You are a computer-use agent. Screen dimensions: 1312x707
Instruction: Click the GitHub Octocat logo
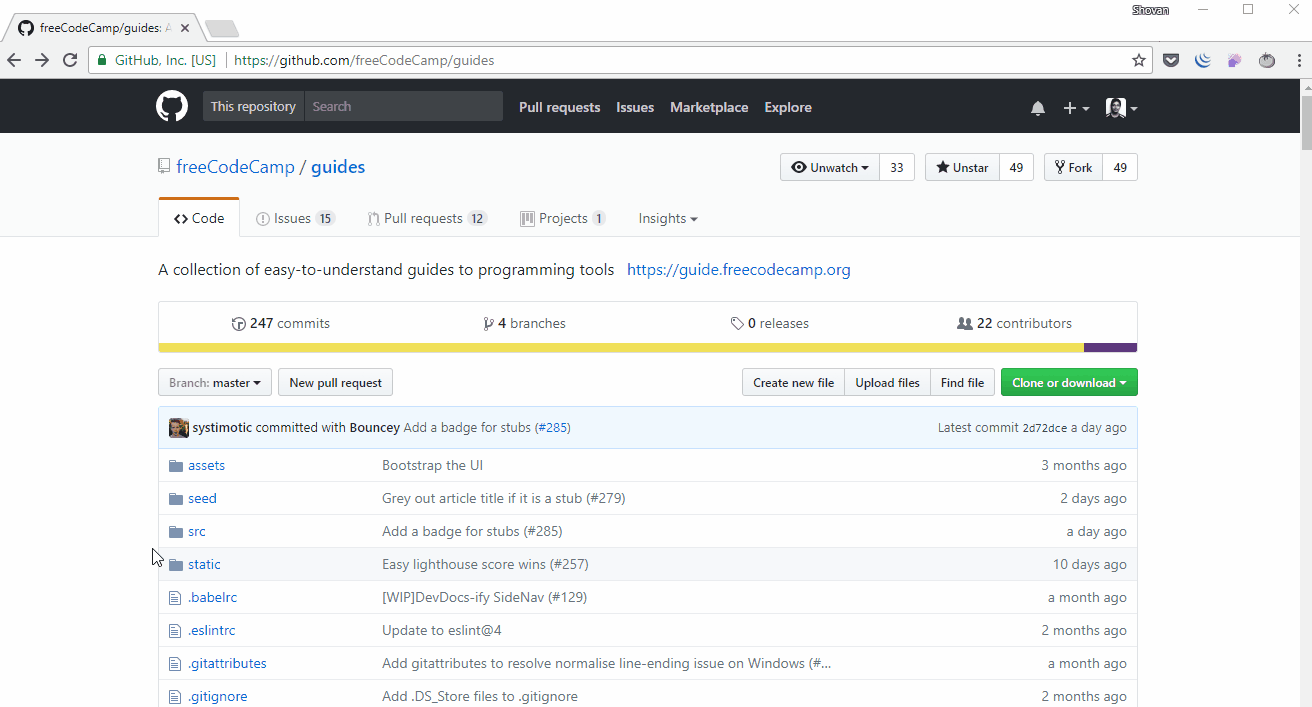pos(172,106)
